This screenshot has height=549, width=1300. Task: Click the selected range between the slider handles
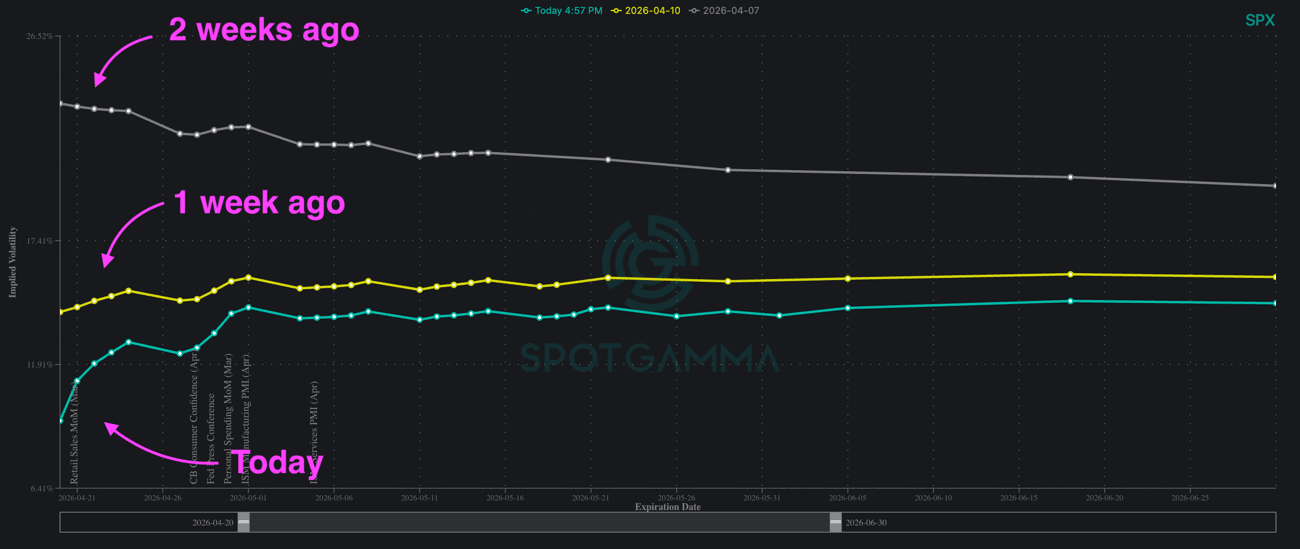click(x=540, y=522)
